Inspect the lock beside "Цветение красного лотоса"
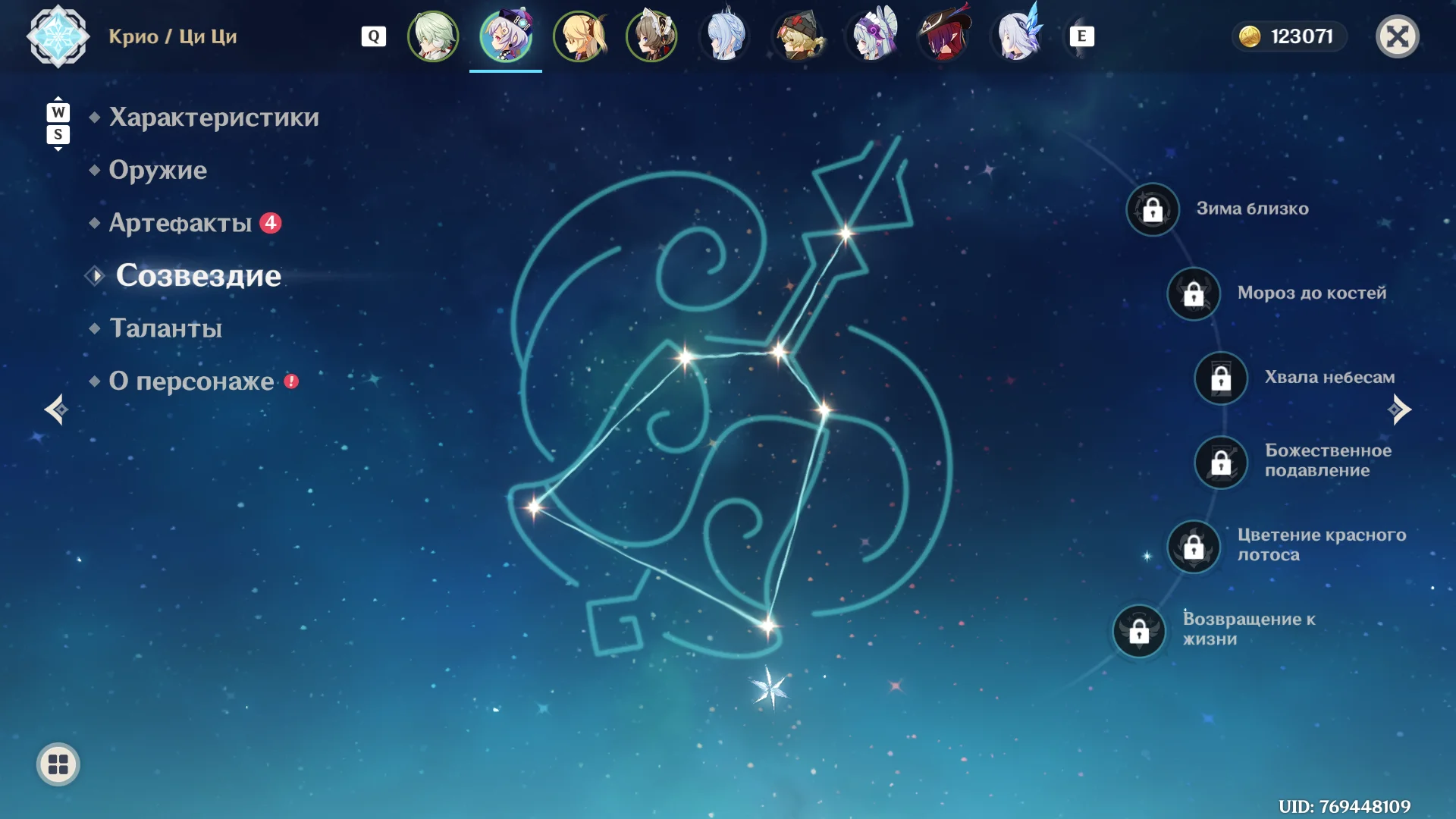 (1194, 546)
